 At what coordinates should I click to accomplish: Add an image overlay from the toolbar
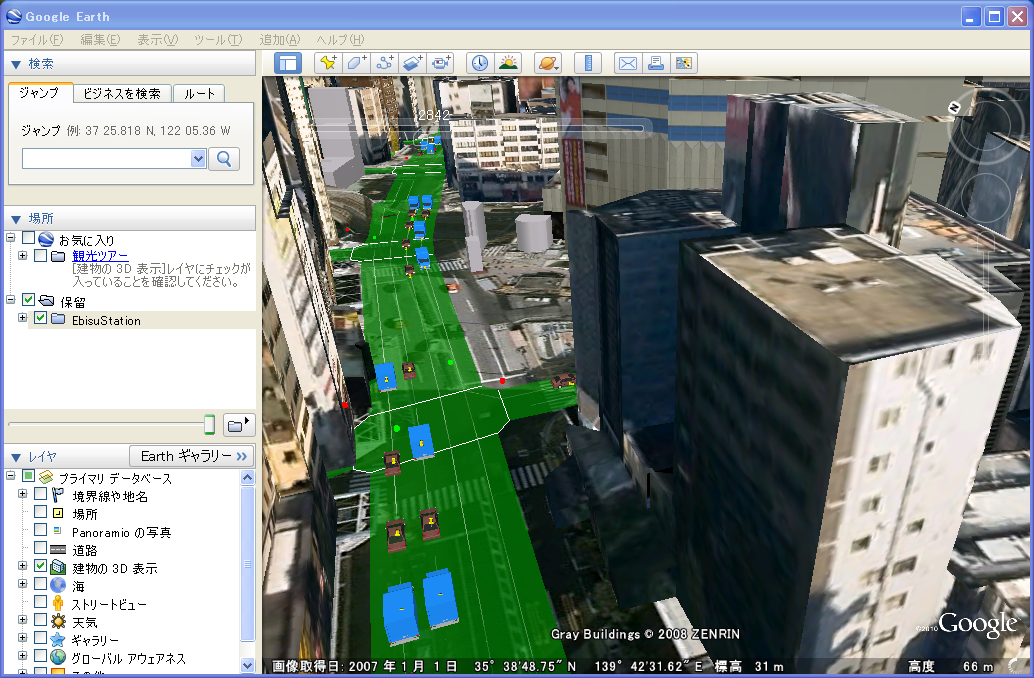[413, 63]
